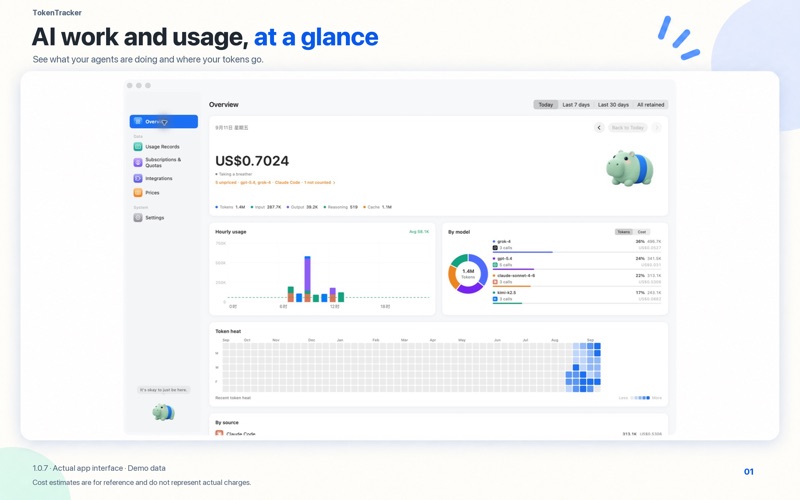Image resolution: width=800 pixels, height=500 pixels.
Task: Click the gray Settings gear icon
Action: (x=138, y=218)
